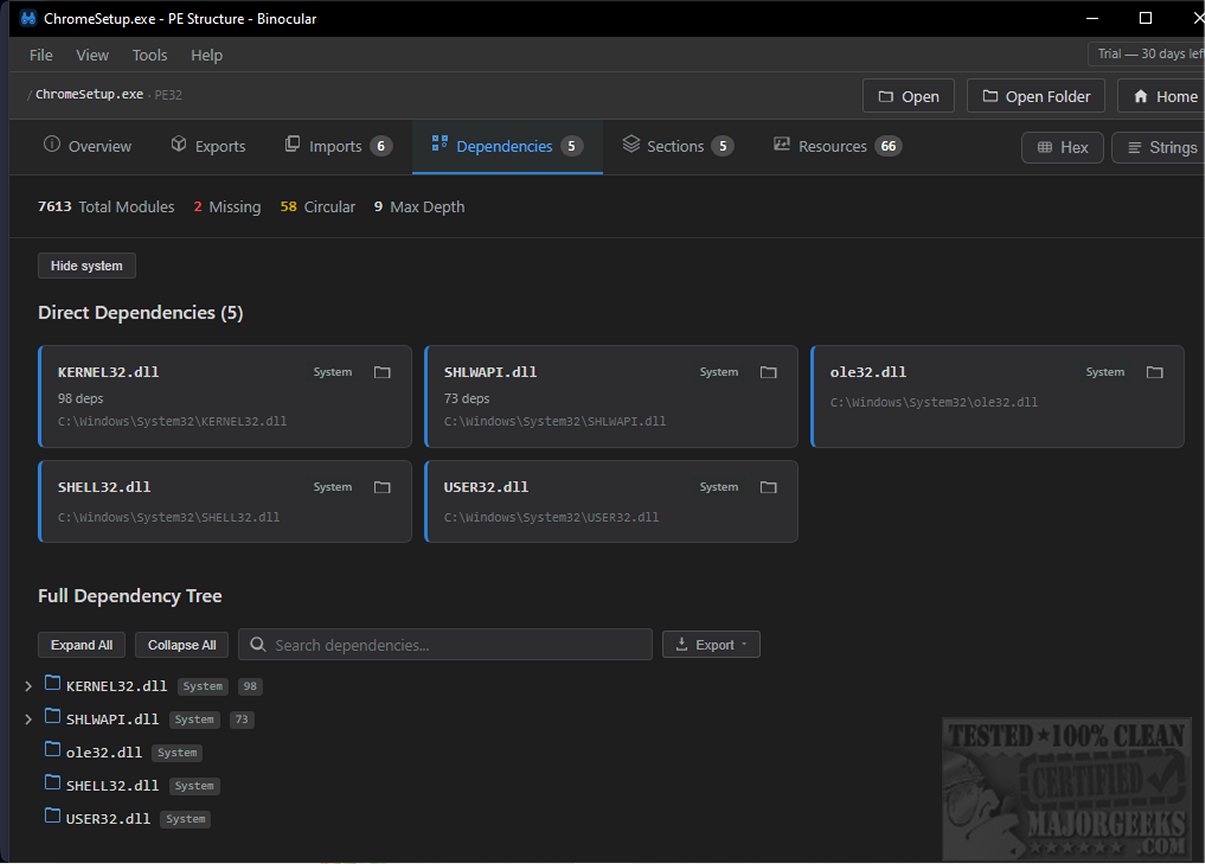The height and width of the screenshot is (864, 1205).
Task: Switch to the Resources tab
Action: point(838,146)
